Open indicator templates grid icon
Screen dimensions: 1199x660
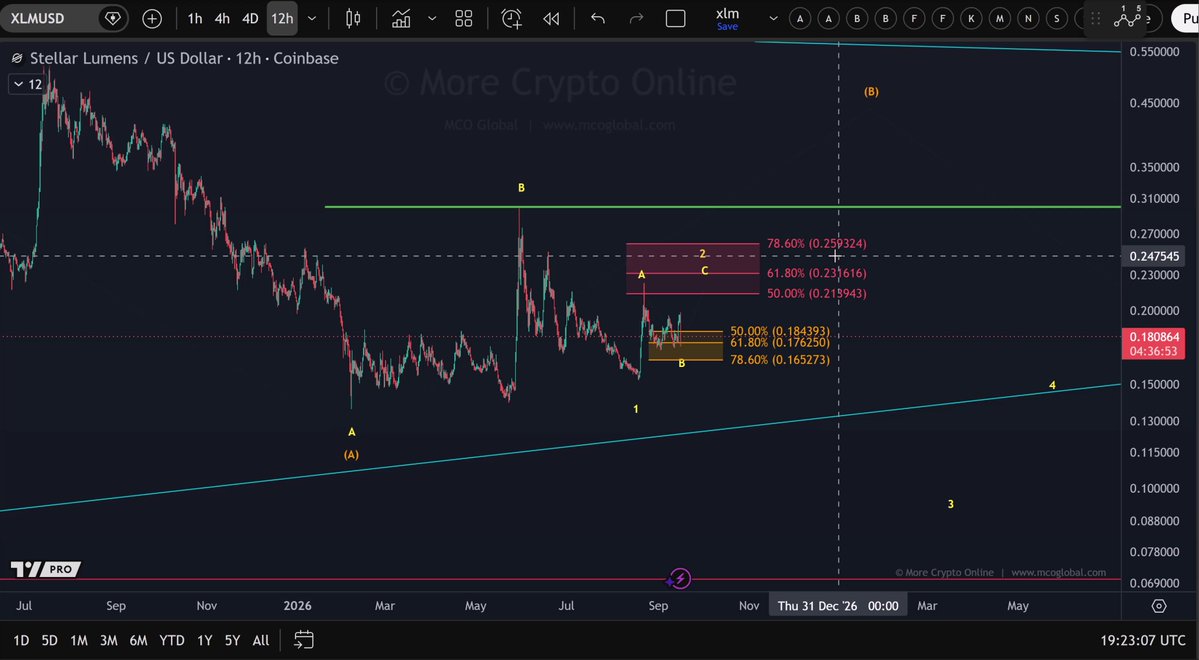click(463, 18)
